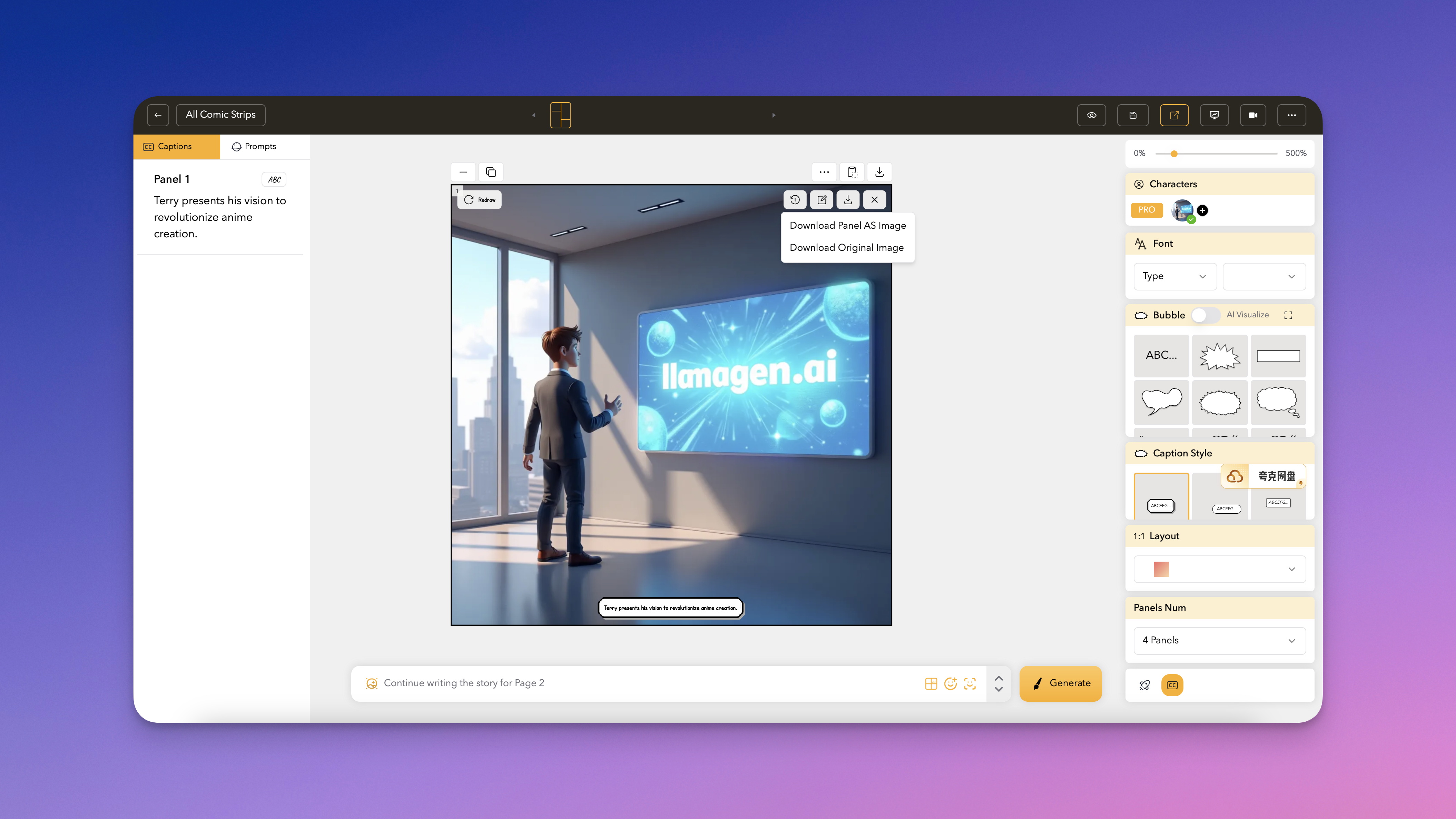Screen dimensions: 1456x819
Task: Toggle captions with the orange CC button
Action: pos(1172,685)
